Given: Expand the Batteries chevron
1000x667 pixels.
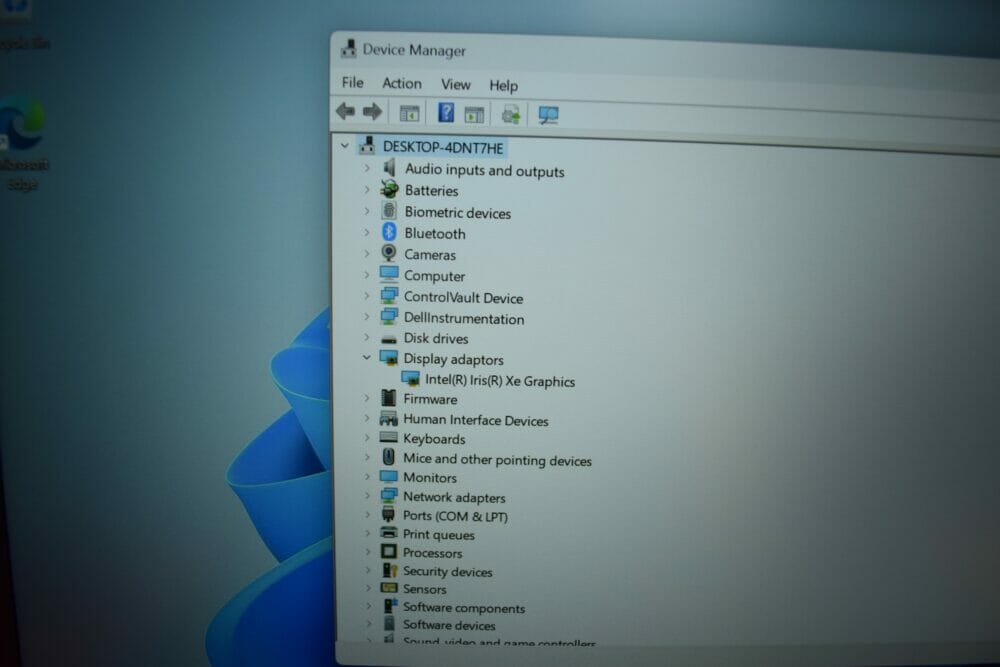Looking at the screenshot, I should coord(367,189).
